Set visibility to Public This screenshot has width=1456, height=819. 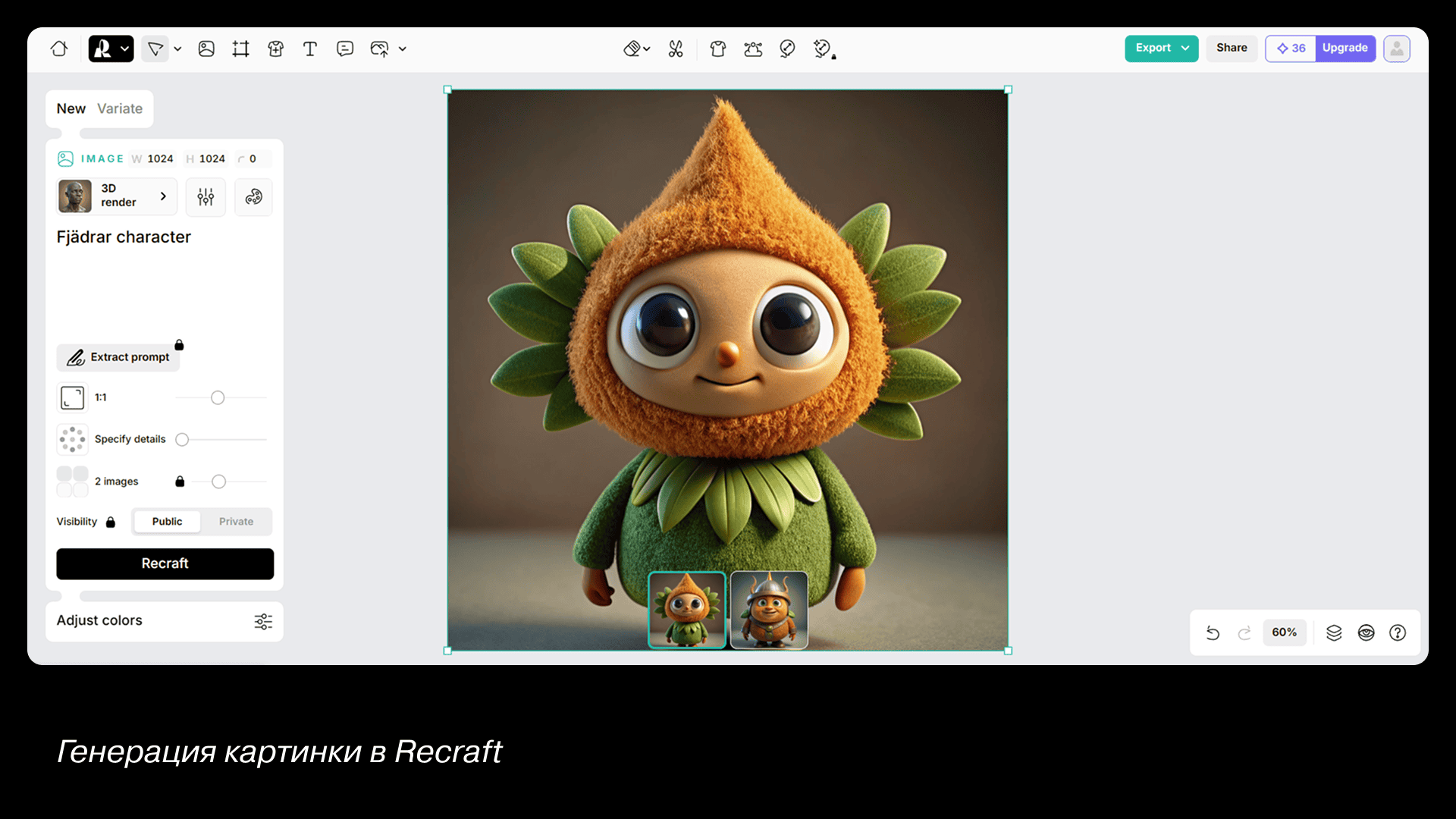167,522
